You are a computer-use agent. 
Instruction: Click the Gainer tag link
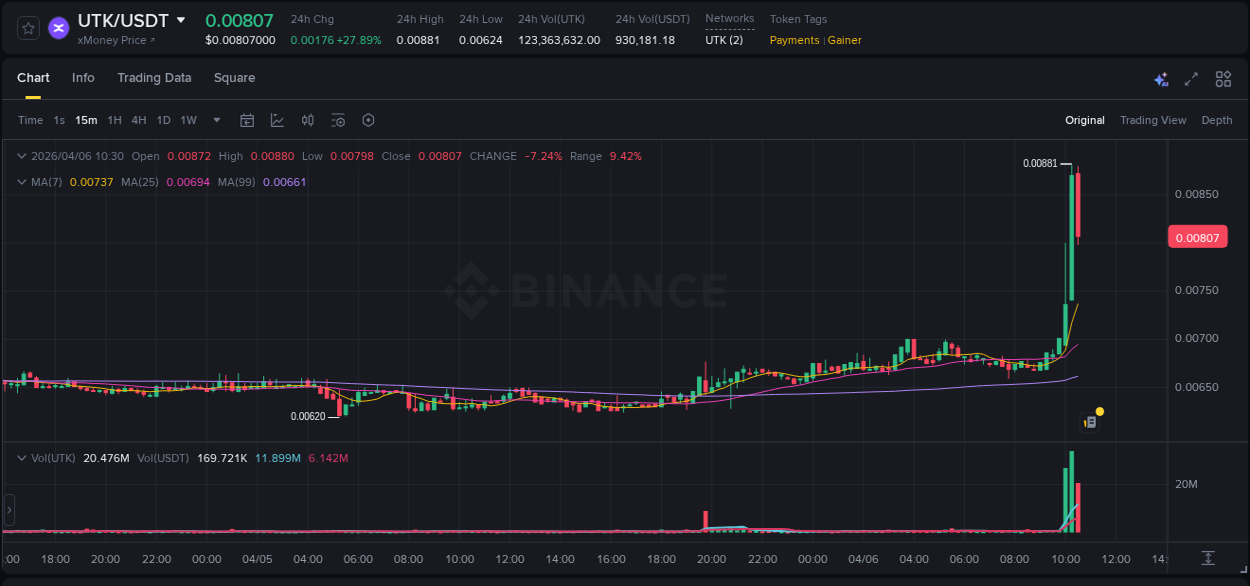845,40
